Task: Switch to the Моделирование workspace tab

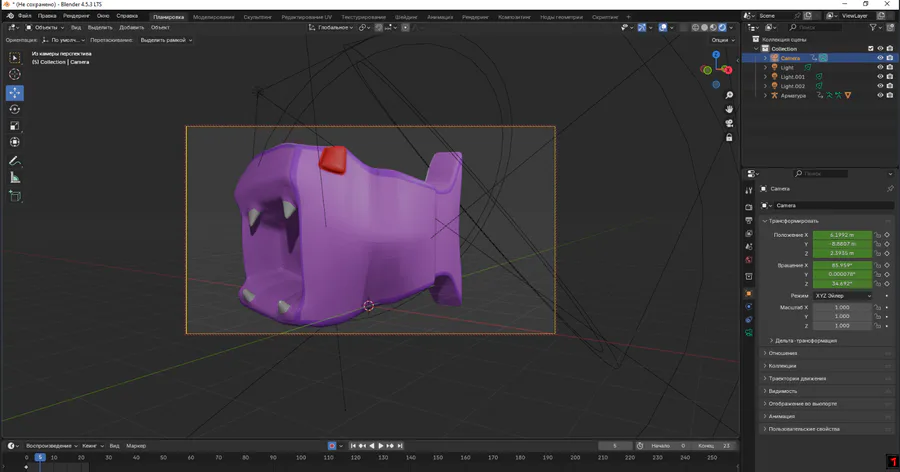Action: (x=214, y=17)
